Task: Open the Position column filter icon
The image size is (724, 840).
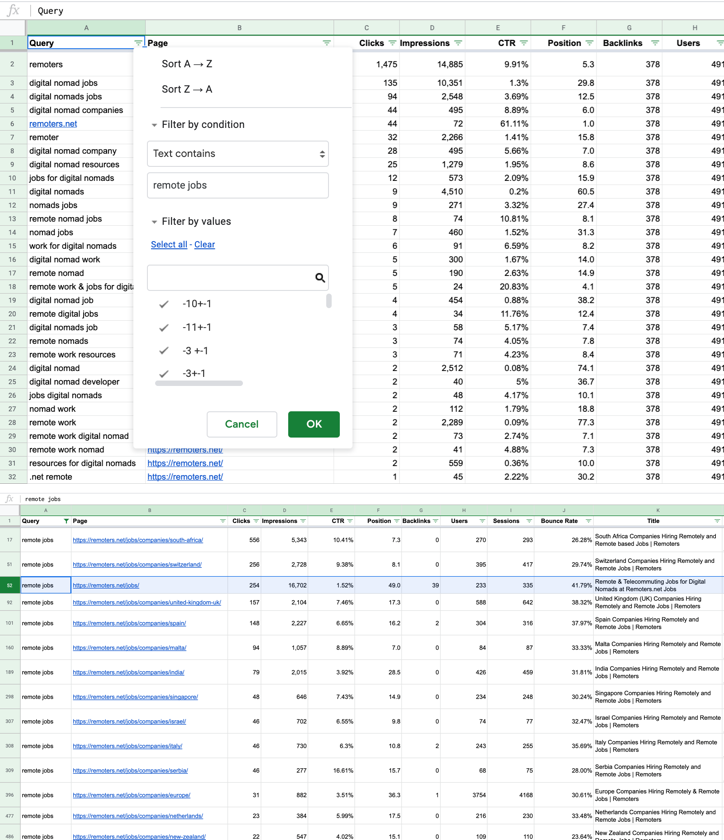Action: (589, 43)
